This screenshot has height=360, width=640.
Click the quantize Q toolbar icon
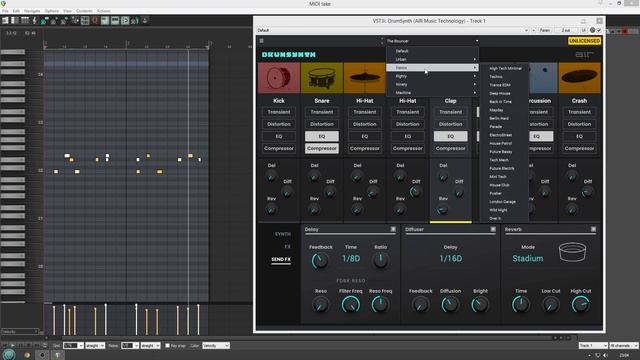point(95,20)
